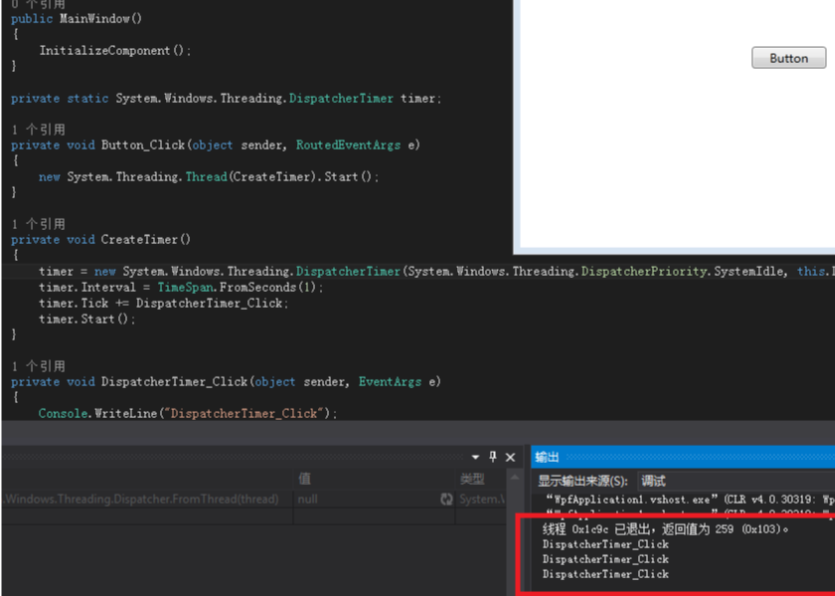Open 1 个引用 link above Button_Click
The height and width of the screenshot is (596, 835).
click(x=38, y=129)
